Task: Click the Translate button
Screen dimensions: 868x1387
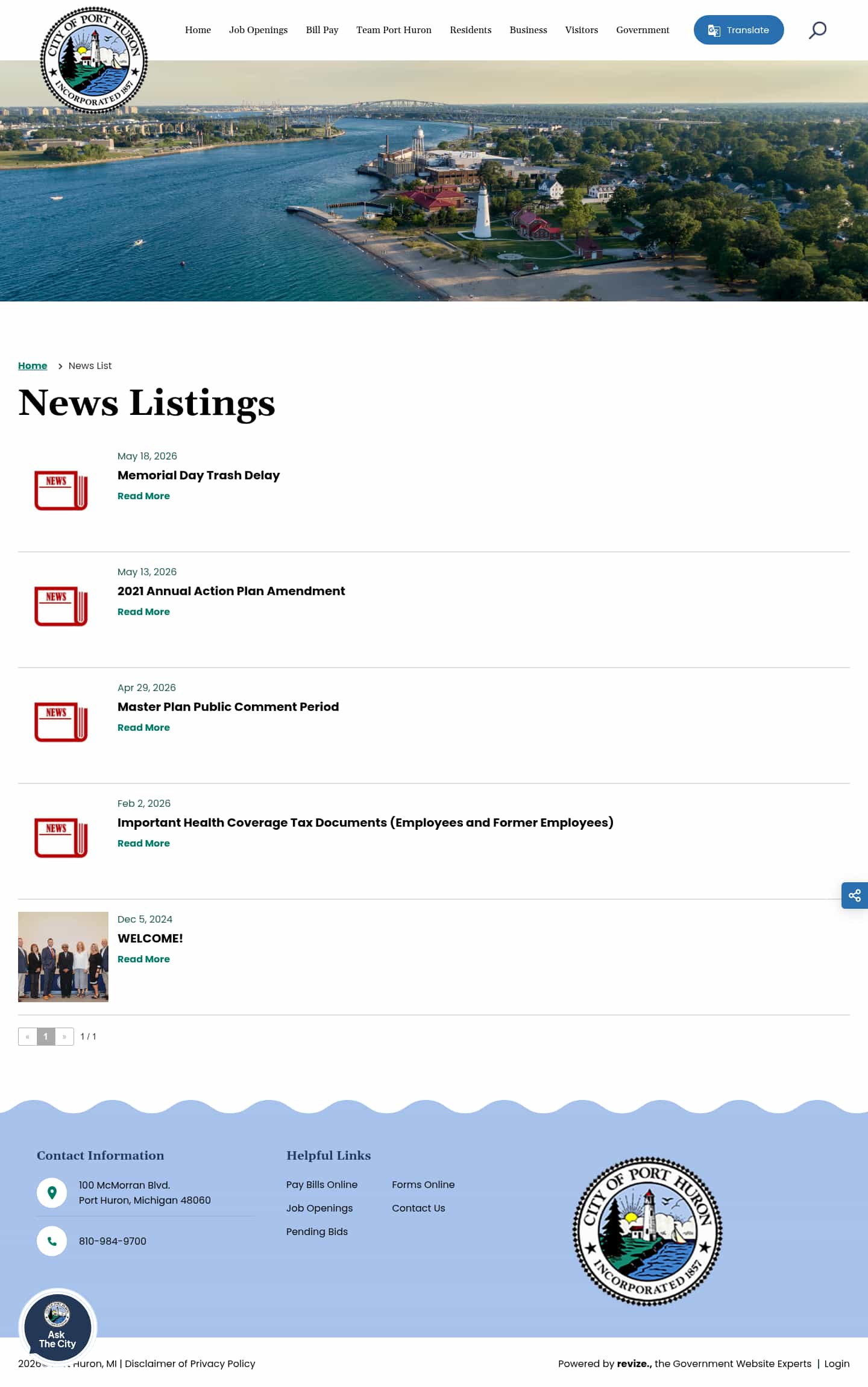Action: point(738,30)
